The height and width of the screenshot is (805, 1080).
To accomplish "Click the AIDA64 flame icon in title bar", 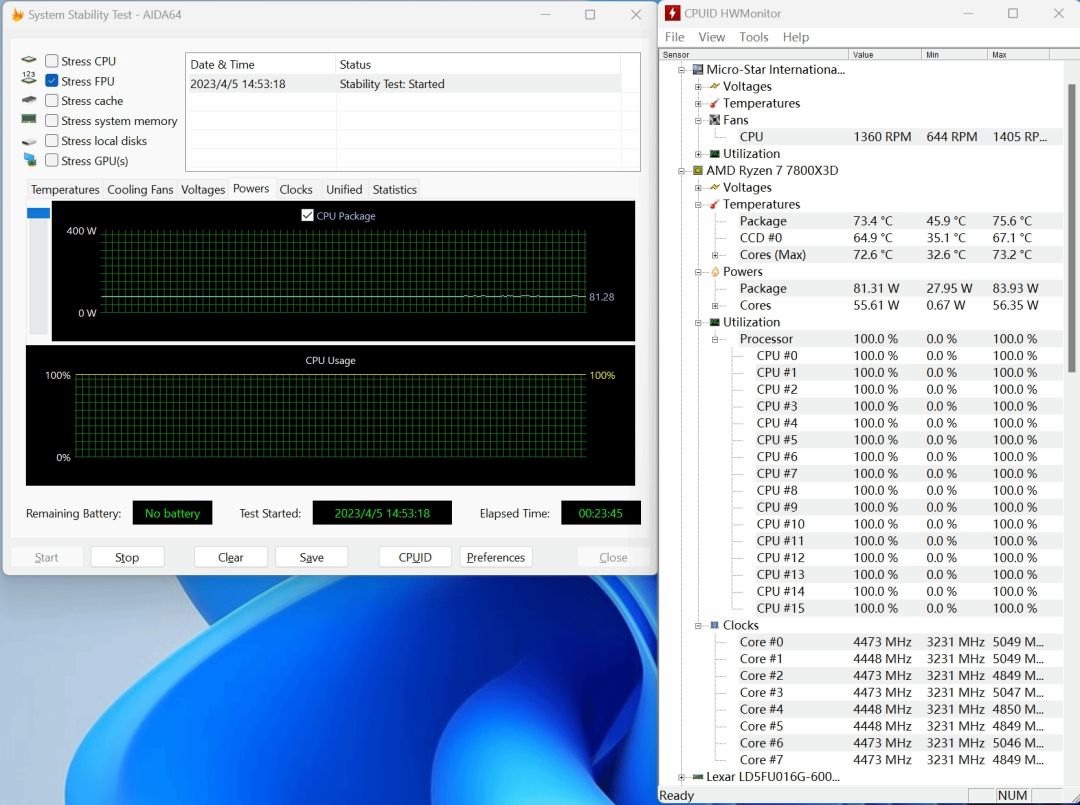I will (x=17, y=15).
